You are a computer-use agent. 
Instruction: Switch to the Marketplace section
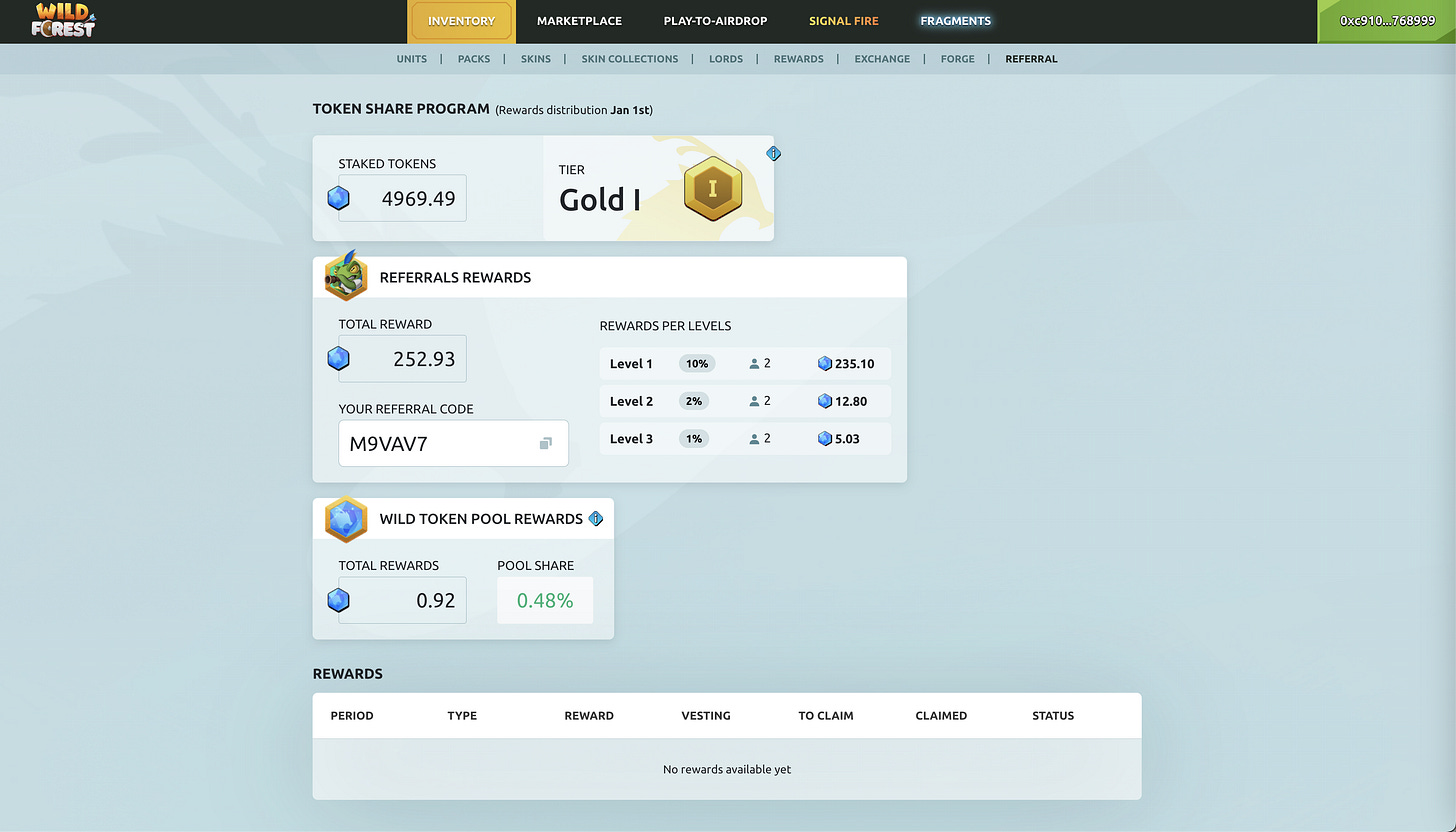(579, 20)
